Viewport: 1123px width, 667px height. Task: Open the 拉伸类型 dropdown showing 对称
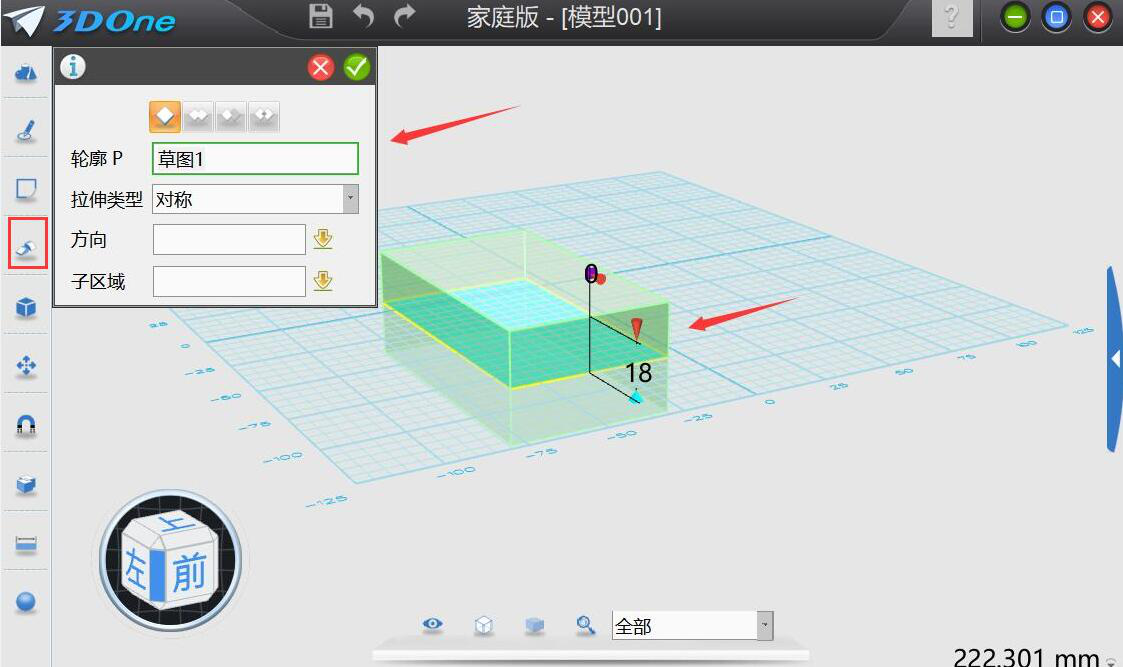351,198
